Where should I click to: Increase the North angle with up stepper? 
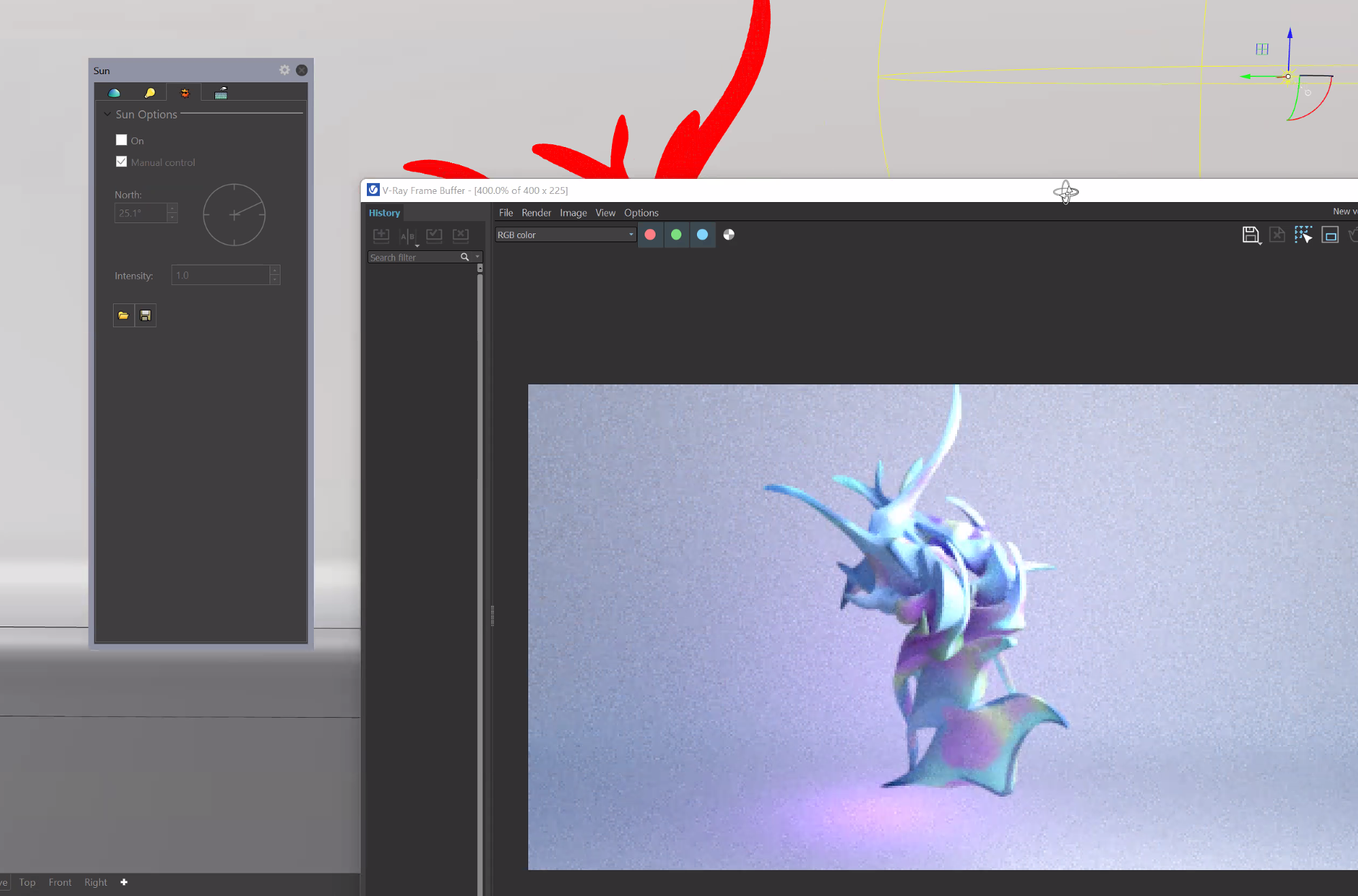[x=172, y=208]
